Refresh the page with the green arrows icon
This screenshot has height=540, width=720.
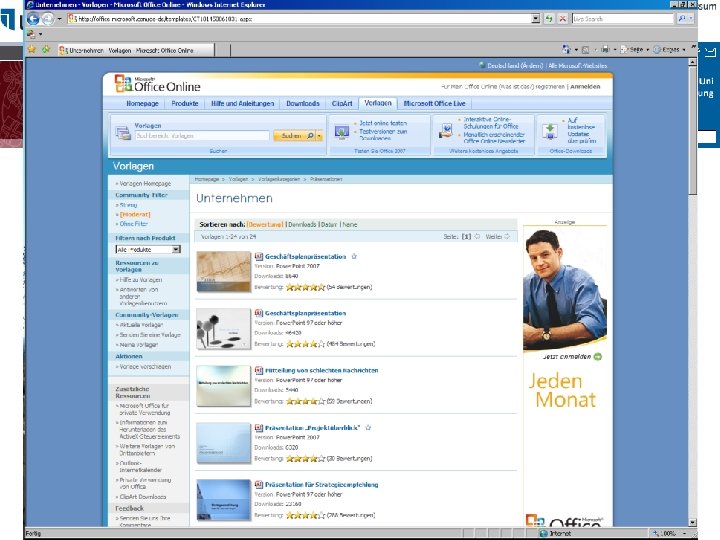click(x=549, y=19)
